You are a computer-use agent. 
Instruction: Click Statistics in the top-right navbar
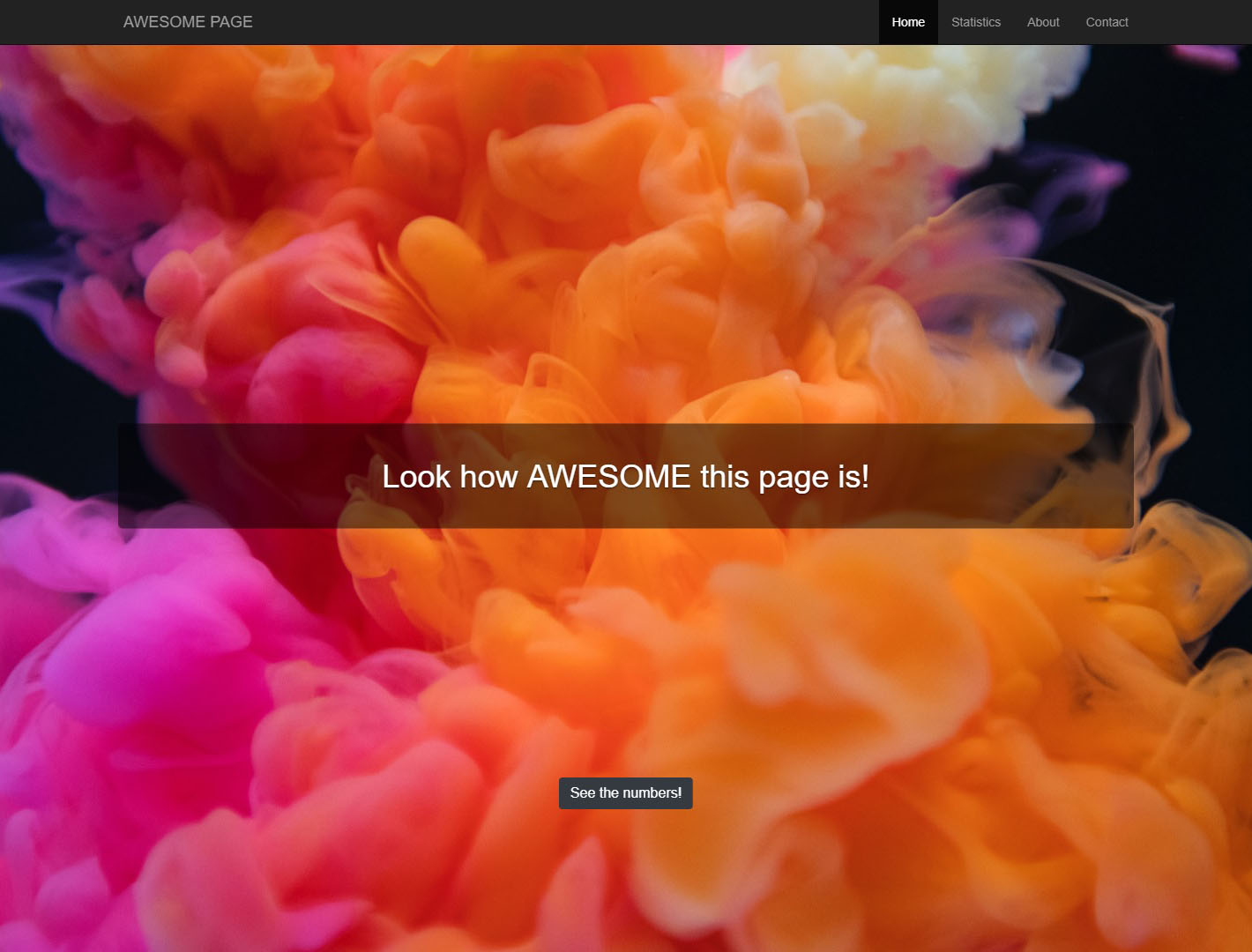coord(975,22)
